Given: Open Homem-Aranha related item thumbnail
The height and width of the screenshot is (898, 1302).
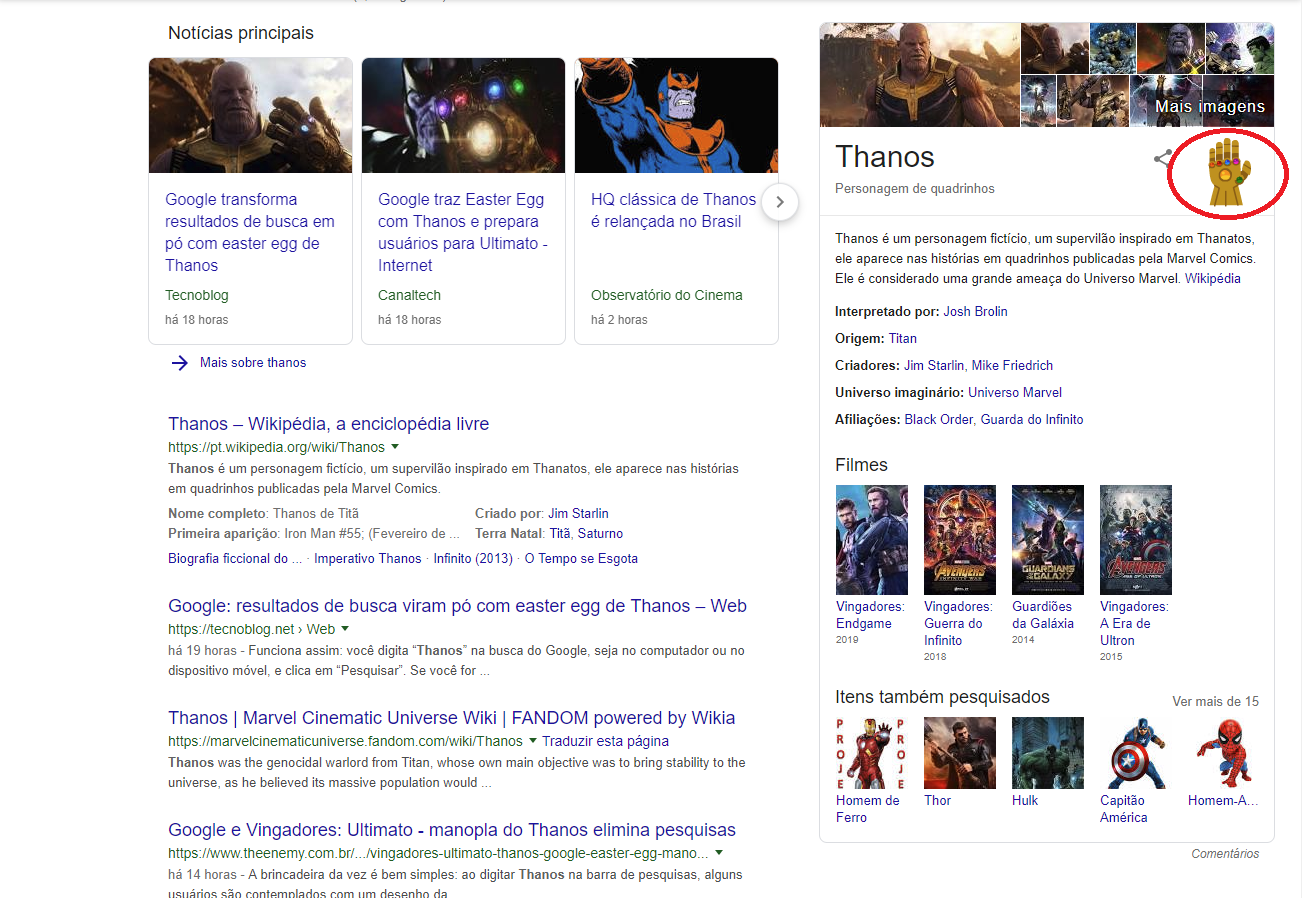Looking at the screenshot, I should 1224,753.
